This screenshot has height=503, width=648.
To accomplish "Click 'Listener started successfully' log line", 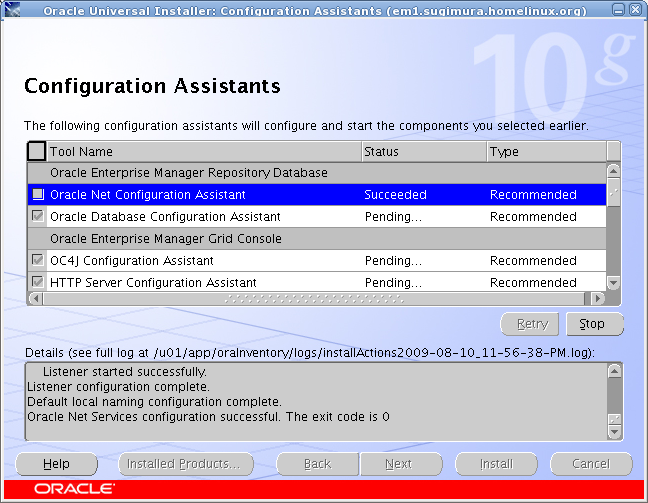I will tap(124, 372).
